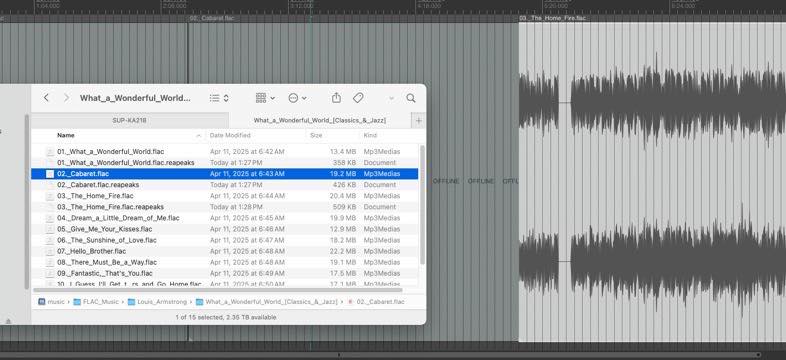Screen dimensions: 786x360
Task: Expand the Finder toolbar overflow chevron
Action: (391, 98)
